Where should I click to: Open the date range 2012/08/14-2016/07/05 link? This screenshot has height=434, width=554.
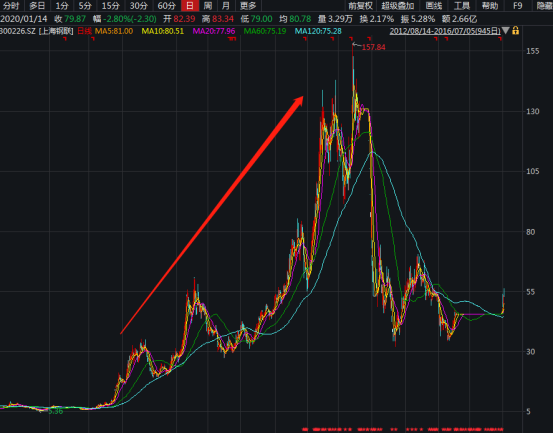pyautogui.click(x=445, y=31)
